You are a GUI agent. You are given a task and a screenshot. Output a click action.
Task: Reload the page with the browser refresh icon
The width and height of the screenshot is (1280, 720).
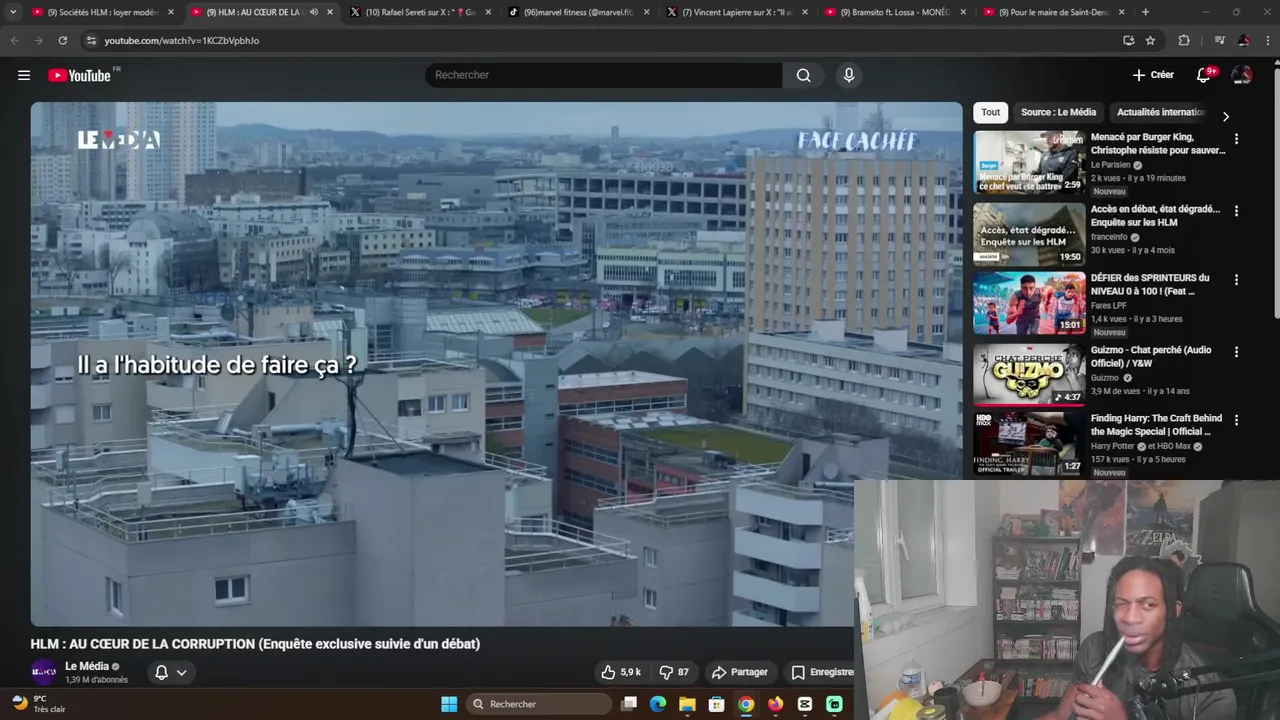tap(62, 40)
